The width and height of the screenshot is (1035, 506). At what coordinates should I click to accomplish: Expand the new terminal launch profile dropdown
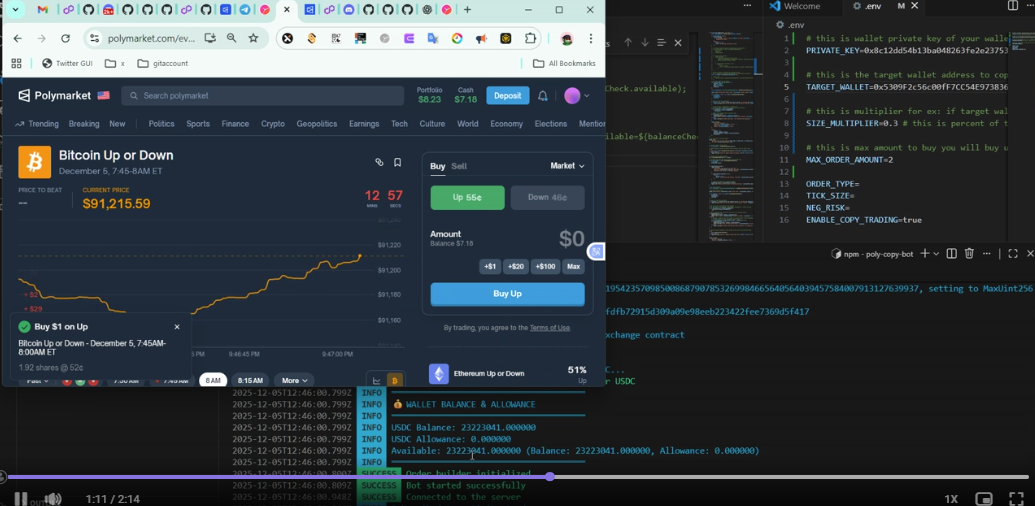[936, 253]
